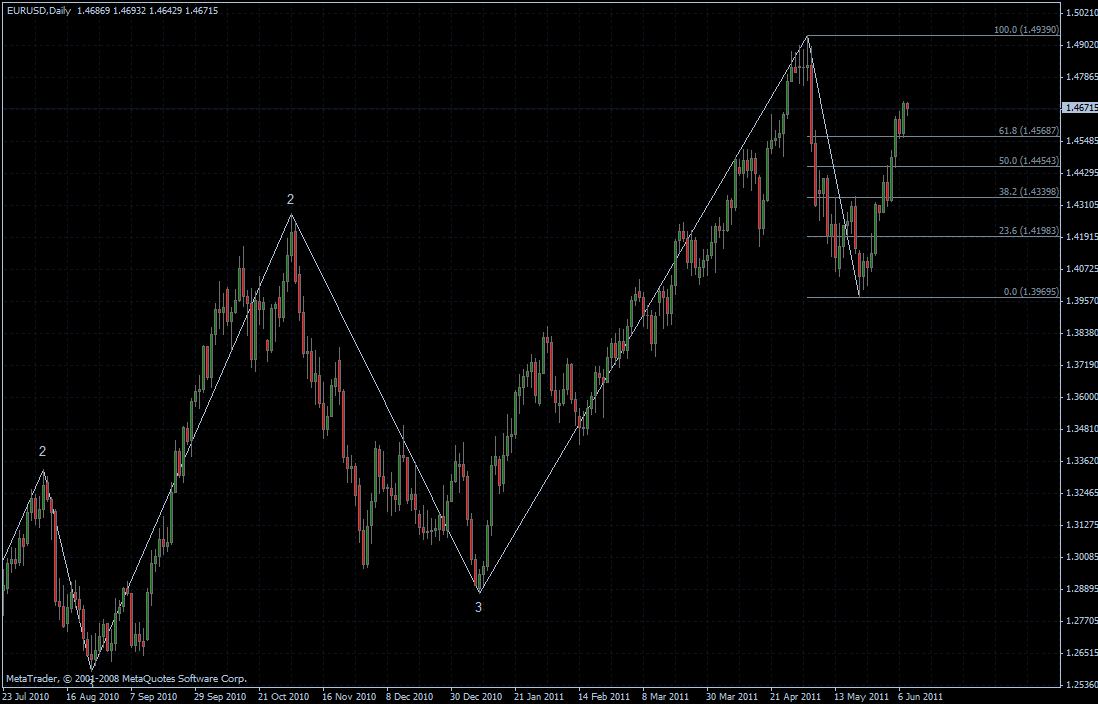Click the current price tag 1.46715
Image resolution: width=1098 pixels, height=704 pixels.
pyautogui.click(x=1080, y=108)
